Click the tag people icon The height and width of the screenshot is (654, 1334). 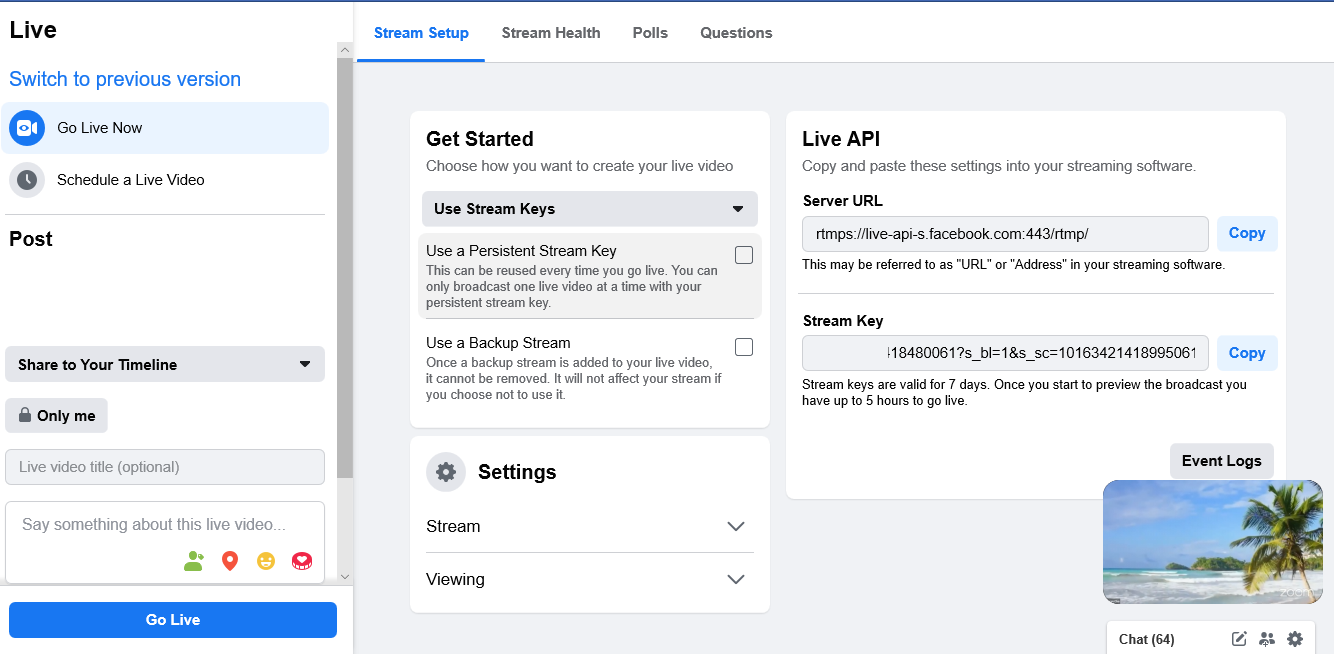(x=194, y=561)
